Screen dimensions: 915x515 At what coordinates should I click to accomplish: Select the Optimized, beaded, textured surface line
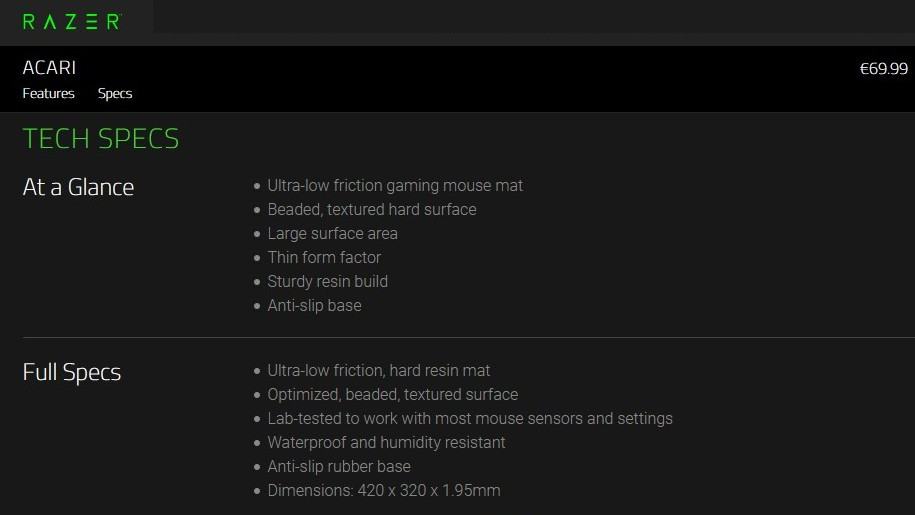coord(392,395)
